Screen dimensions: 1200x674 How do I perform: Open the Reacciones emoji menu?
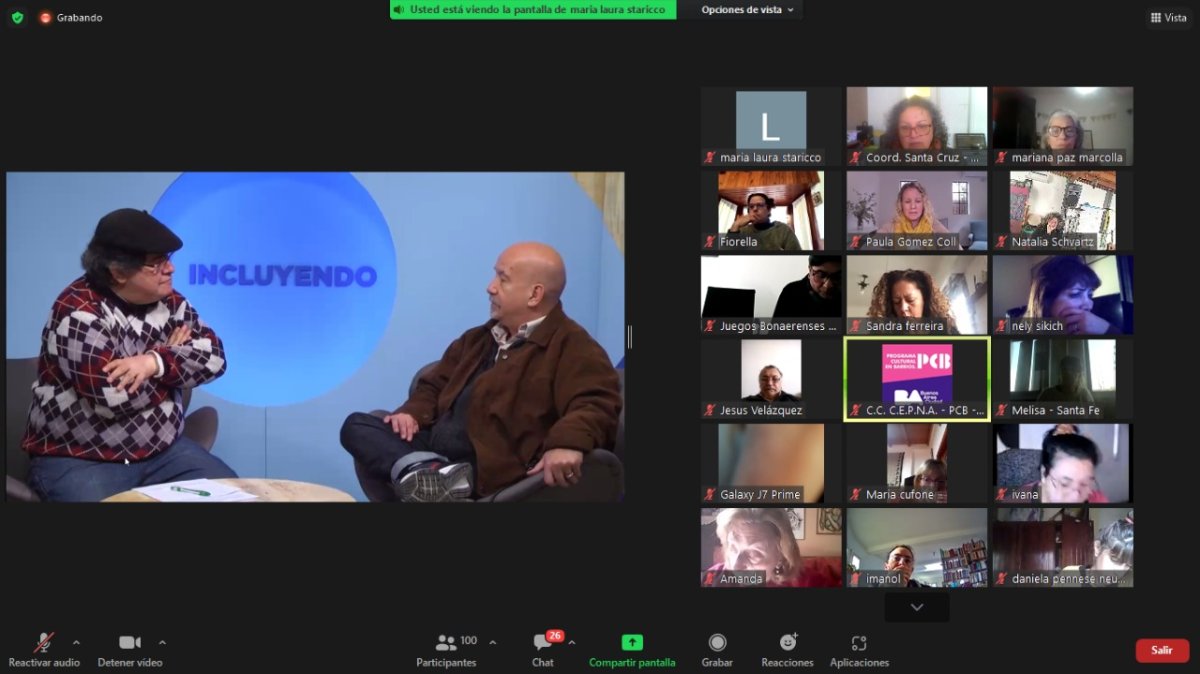tap(787, 643)
